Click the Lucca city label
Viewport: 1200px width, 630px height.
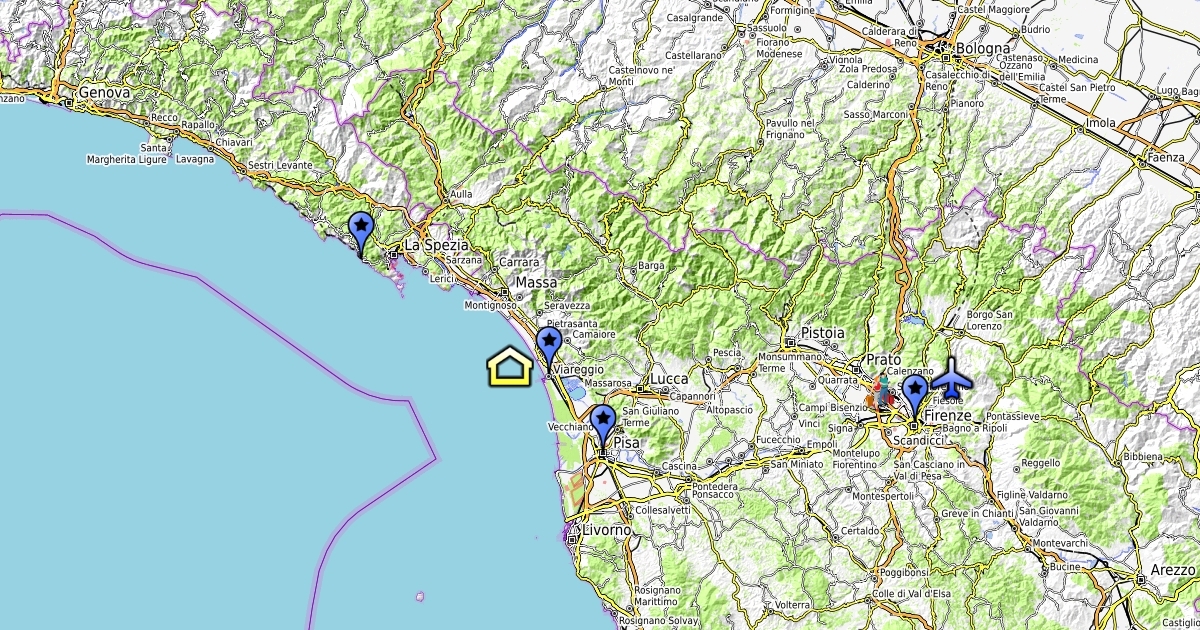pos(670,380)
